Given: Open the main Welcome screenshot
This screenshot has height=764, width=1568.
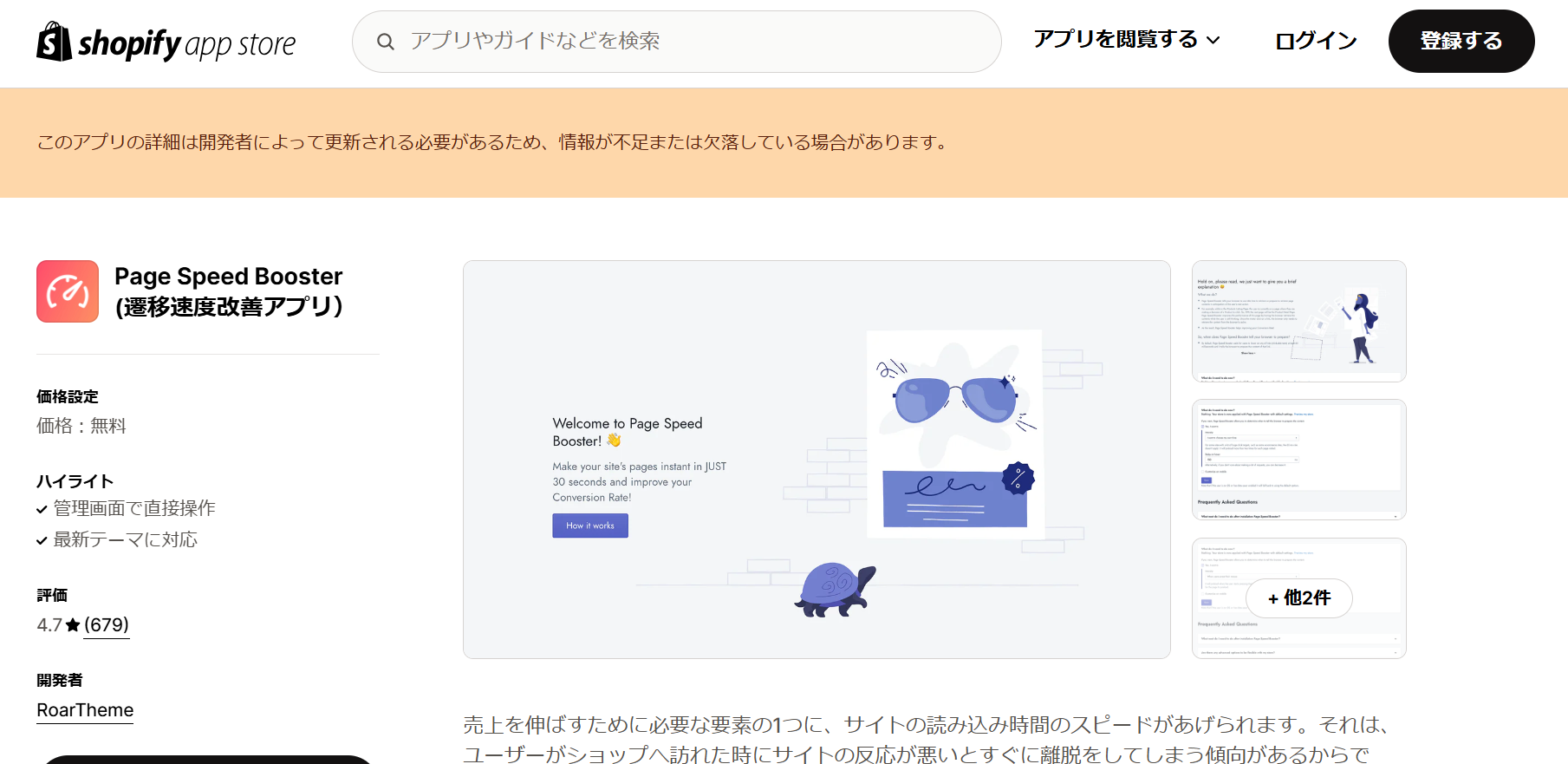Looking at the screenshot, I should (x=817, y=460).
